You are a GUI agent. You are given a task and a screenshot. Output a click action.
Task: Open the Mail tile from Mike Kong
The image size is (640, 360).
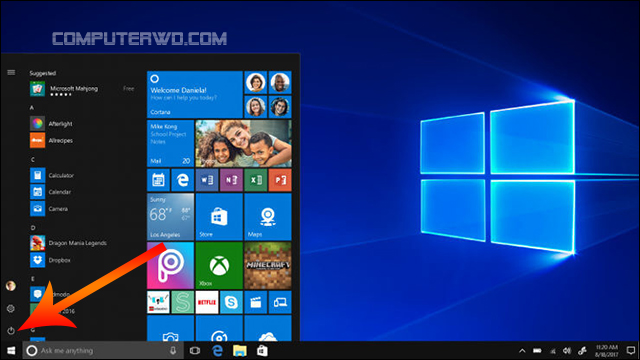pos(170,143)
